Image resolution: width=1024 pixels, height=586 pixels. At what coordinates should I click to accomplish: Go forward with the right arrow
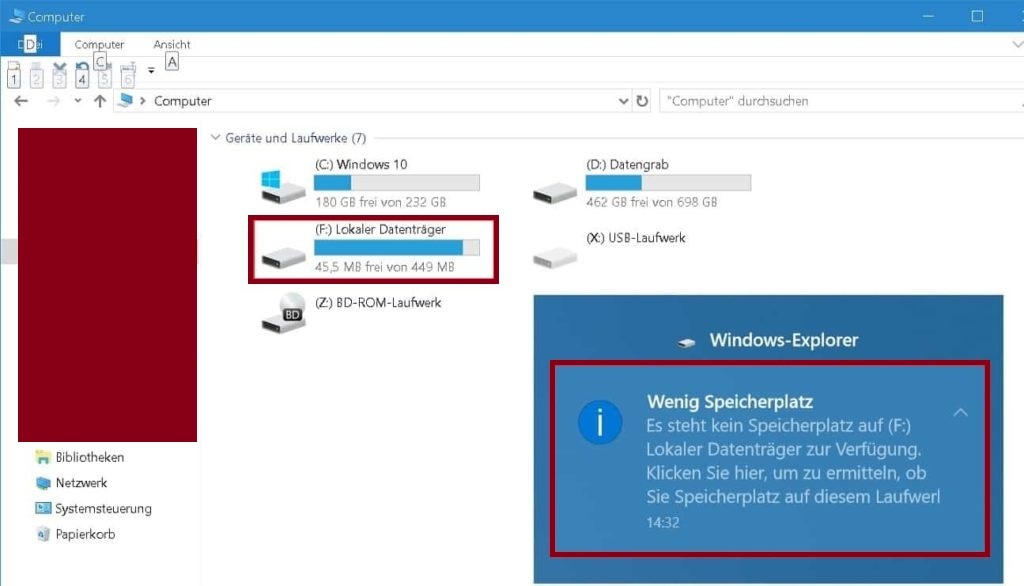point(54,101)
